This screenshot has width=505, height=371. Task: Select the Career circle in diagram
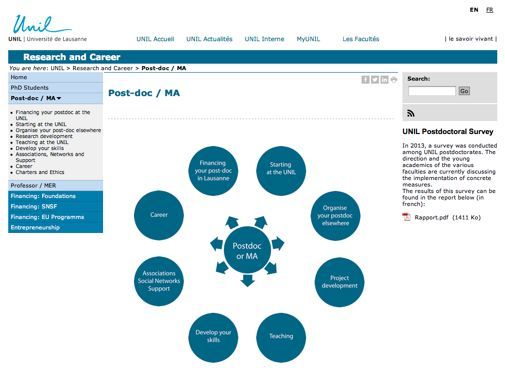click(x=159, y=215)
